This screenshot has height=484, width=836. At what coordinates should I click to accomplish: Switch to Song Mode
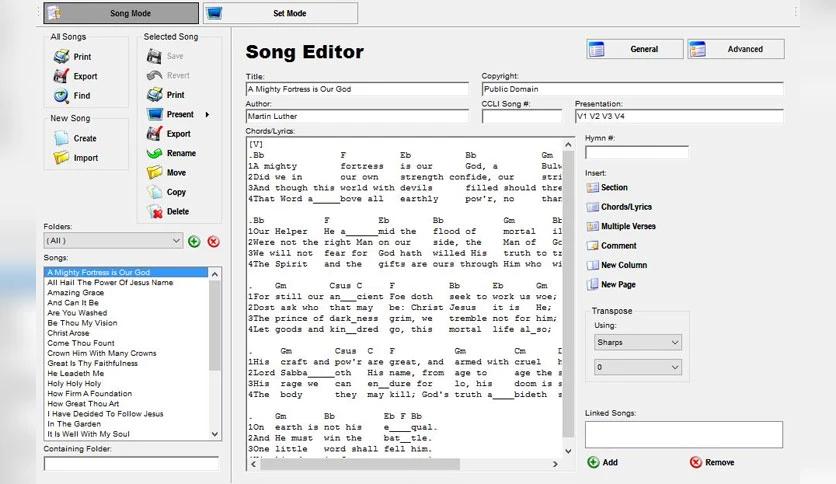[121, 13]
